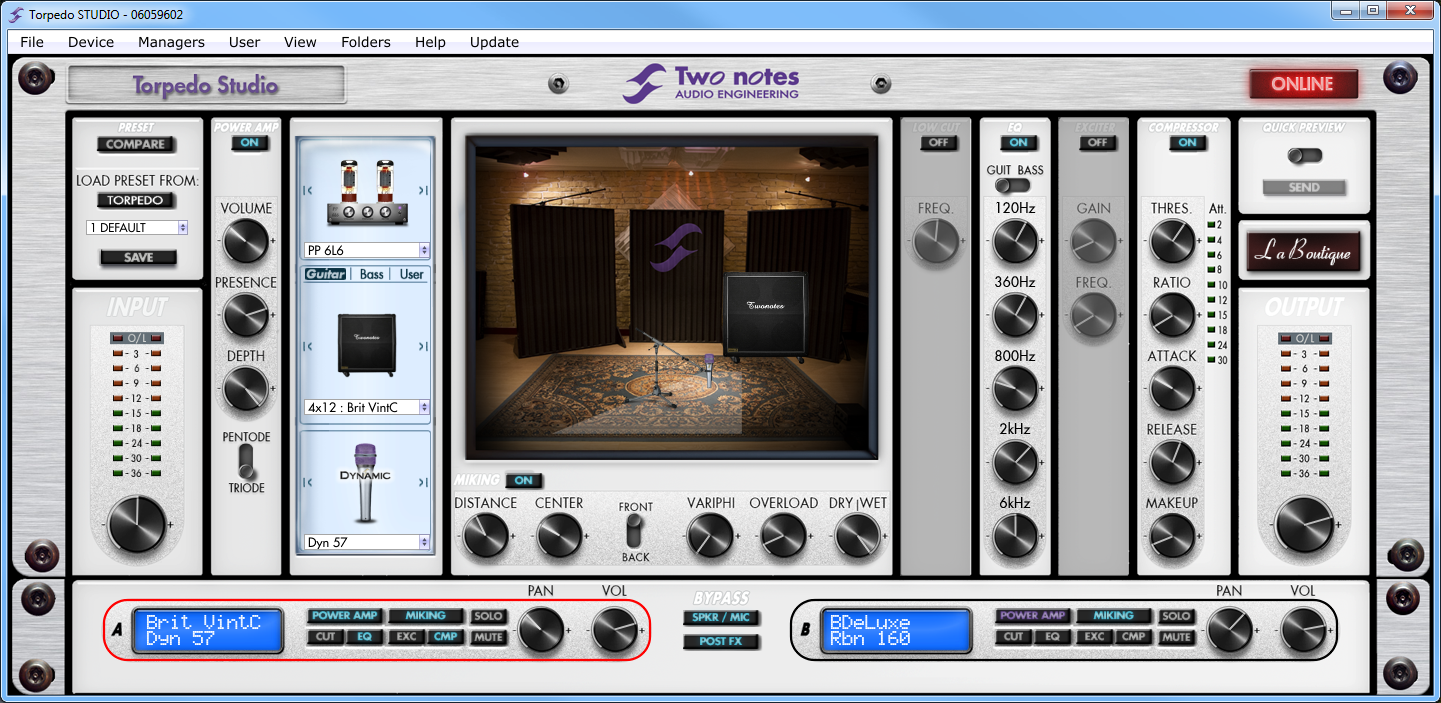Click the POST FX bypass button
The width and height of the screenshot is (1441, 703).
click(x=722, y=642)
